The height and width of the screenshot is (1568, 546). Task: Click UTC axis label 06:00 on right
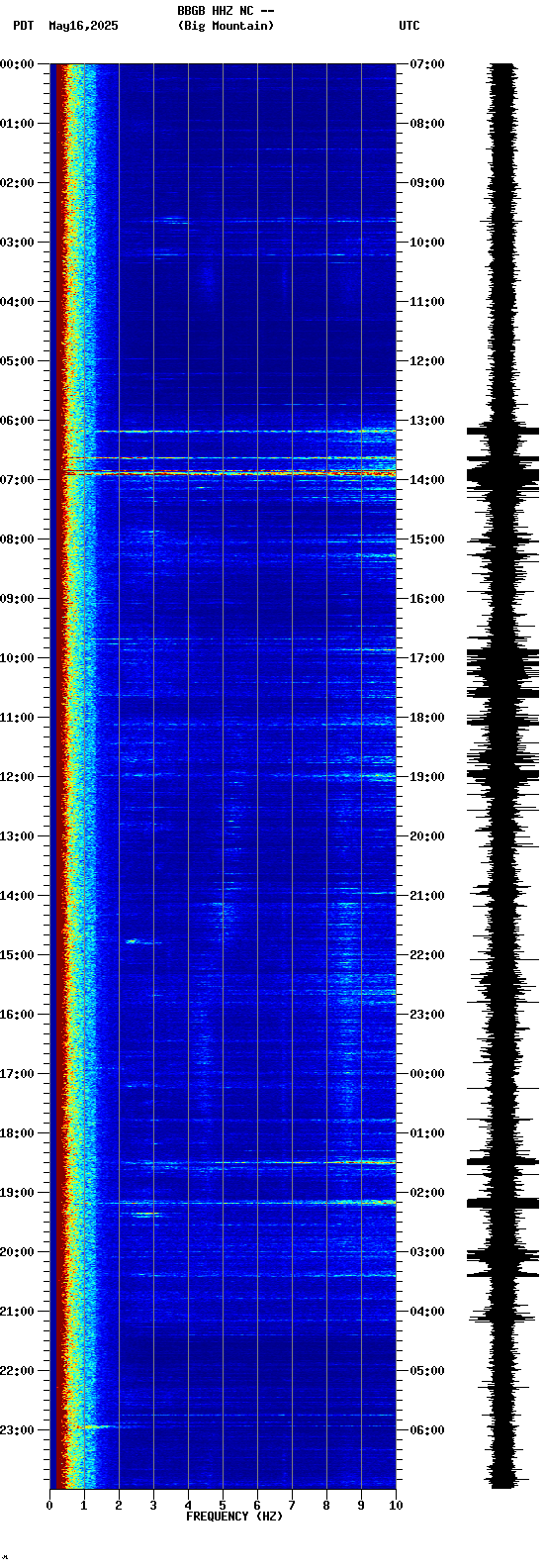click(427, 1430)
